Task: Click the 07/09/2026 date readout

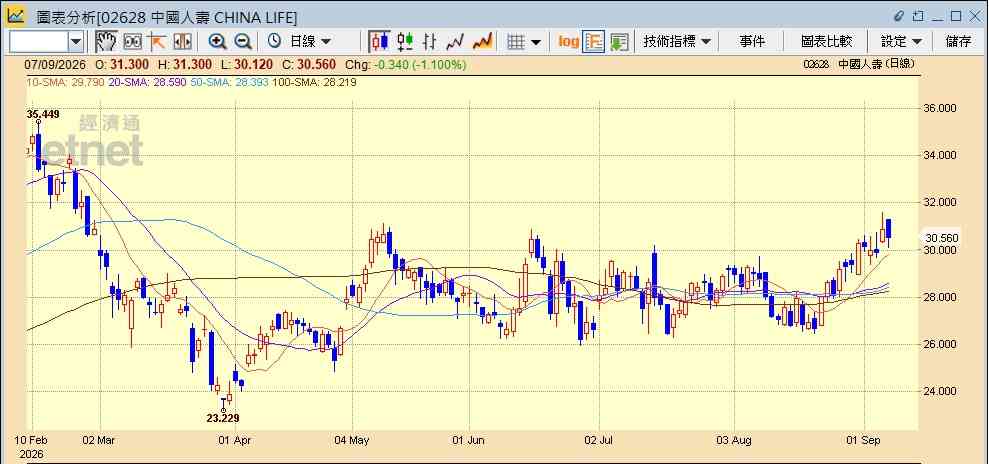Action: click(57, 64)
